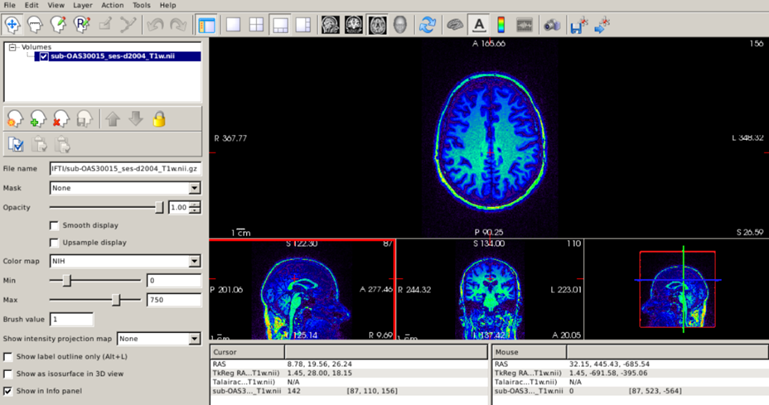Open the Edit menu

[x=31, y=5]
